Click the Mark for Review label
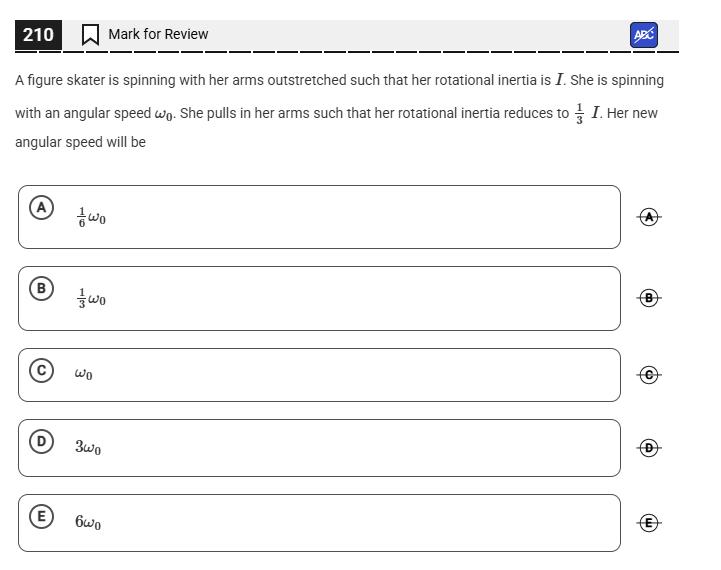Screen dimensions: 721x570 pos(158,34)
